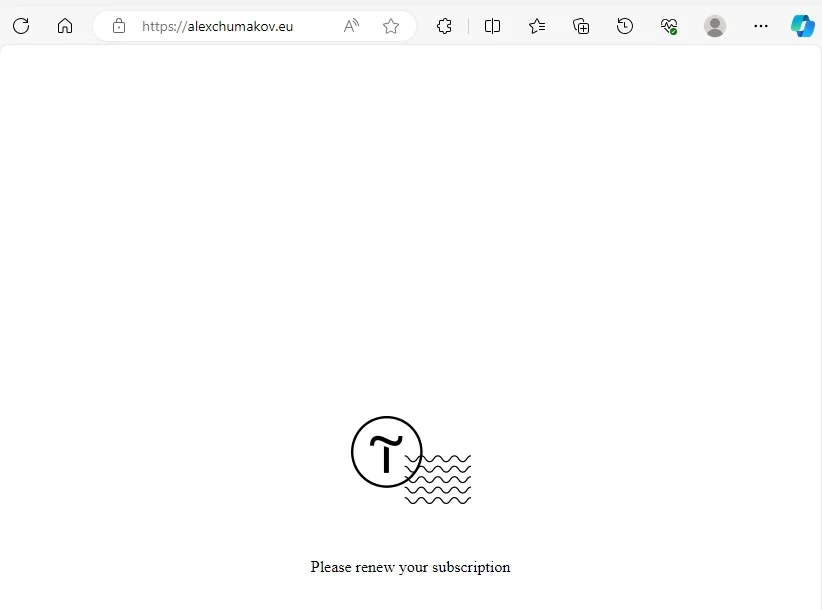822x610 pixels.
Task: Toggle split screen view
Action: pyautogui.click(x=492, y=26)
